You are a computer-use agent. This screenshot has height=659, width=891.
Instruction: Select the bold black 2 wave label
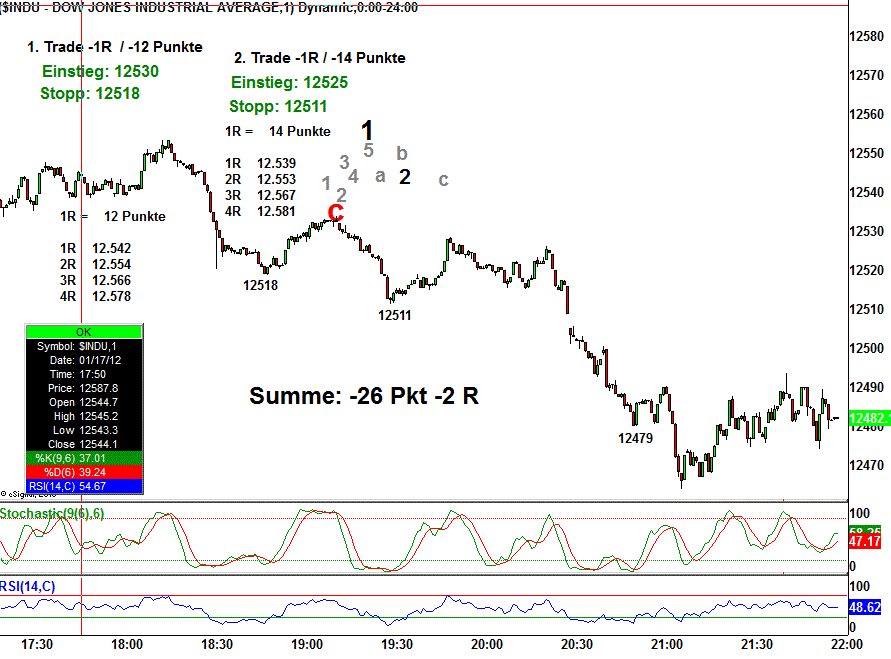[405, 177]
